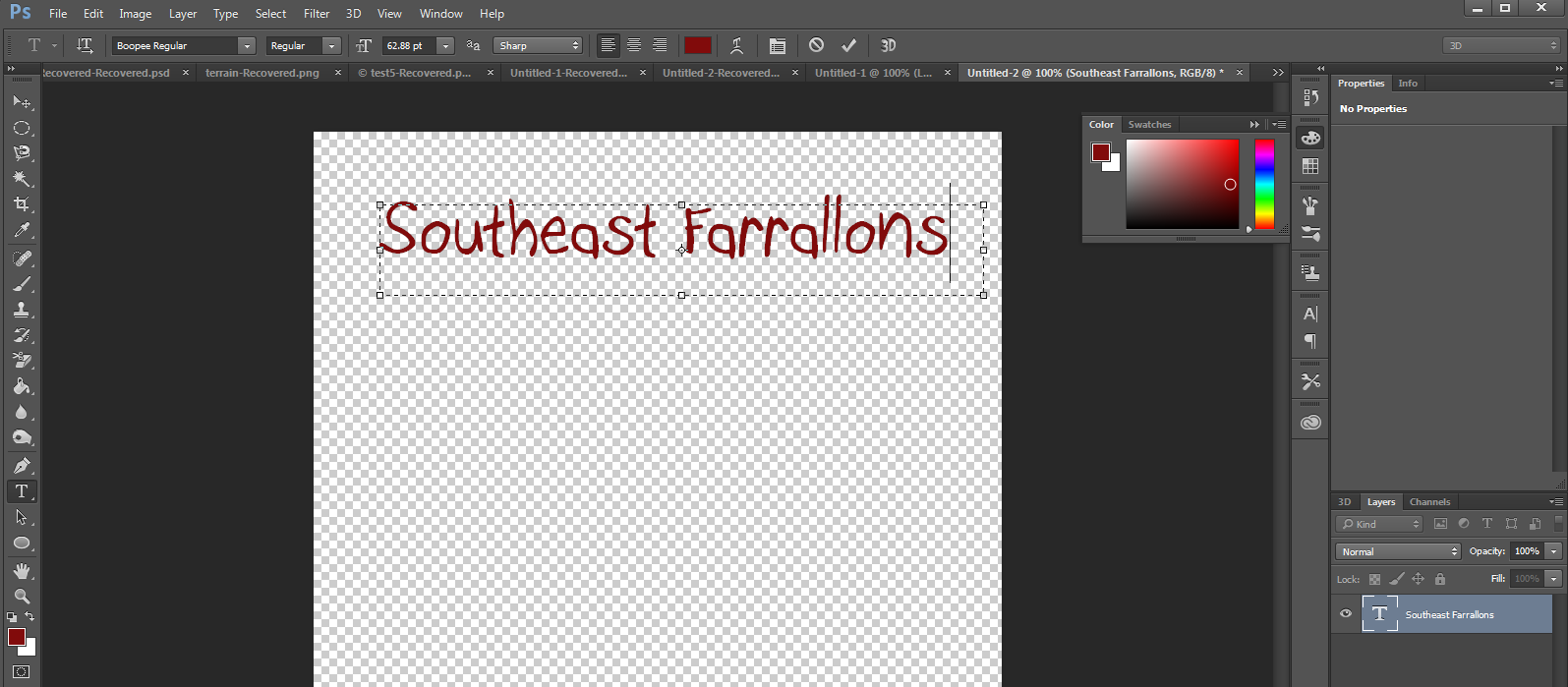This screenshot has width=1568, height=687.
Task: Select the Brush tool
Action: (x=22, y=284)
